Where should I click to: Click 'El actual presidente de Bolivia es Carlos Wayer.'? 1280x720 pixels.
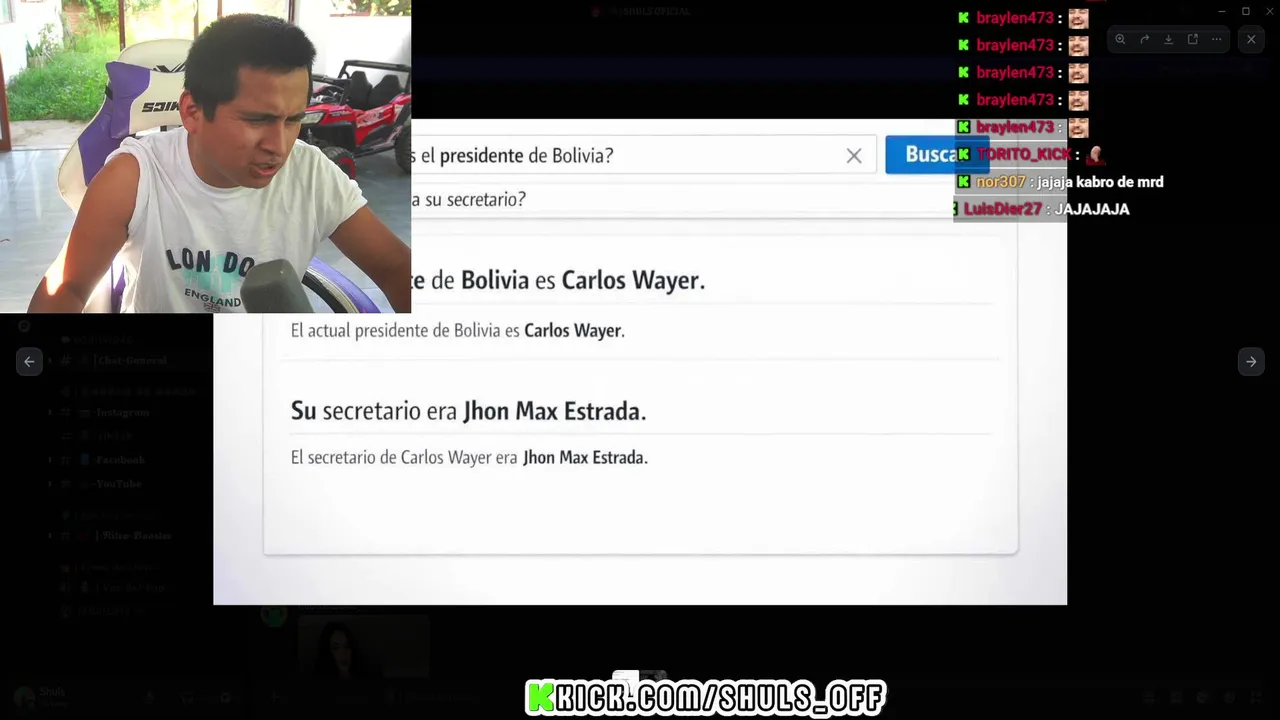point(458,330)
